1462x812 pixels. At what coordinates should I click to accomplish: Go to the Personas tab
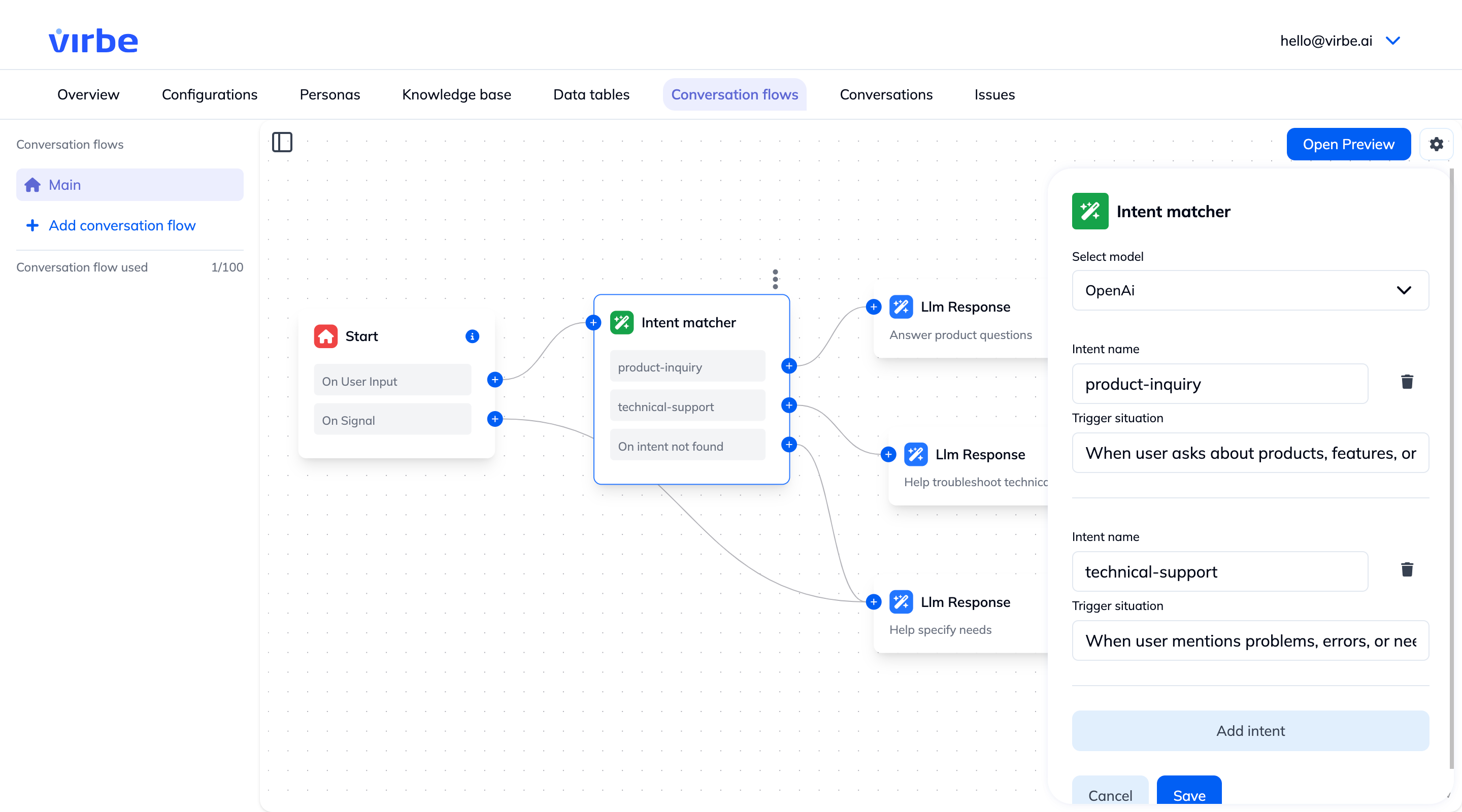pos(330,95)
